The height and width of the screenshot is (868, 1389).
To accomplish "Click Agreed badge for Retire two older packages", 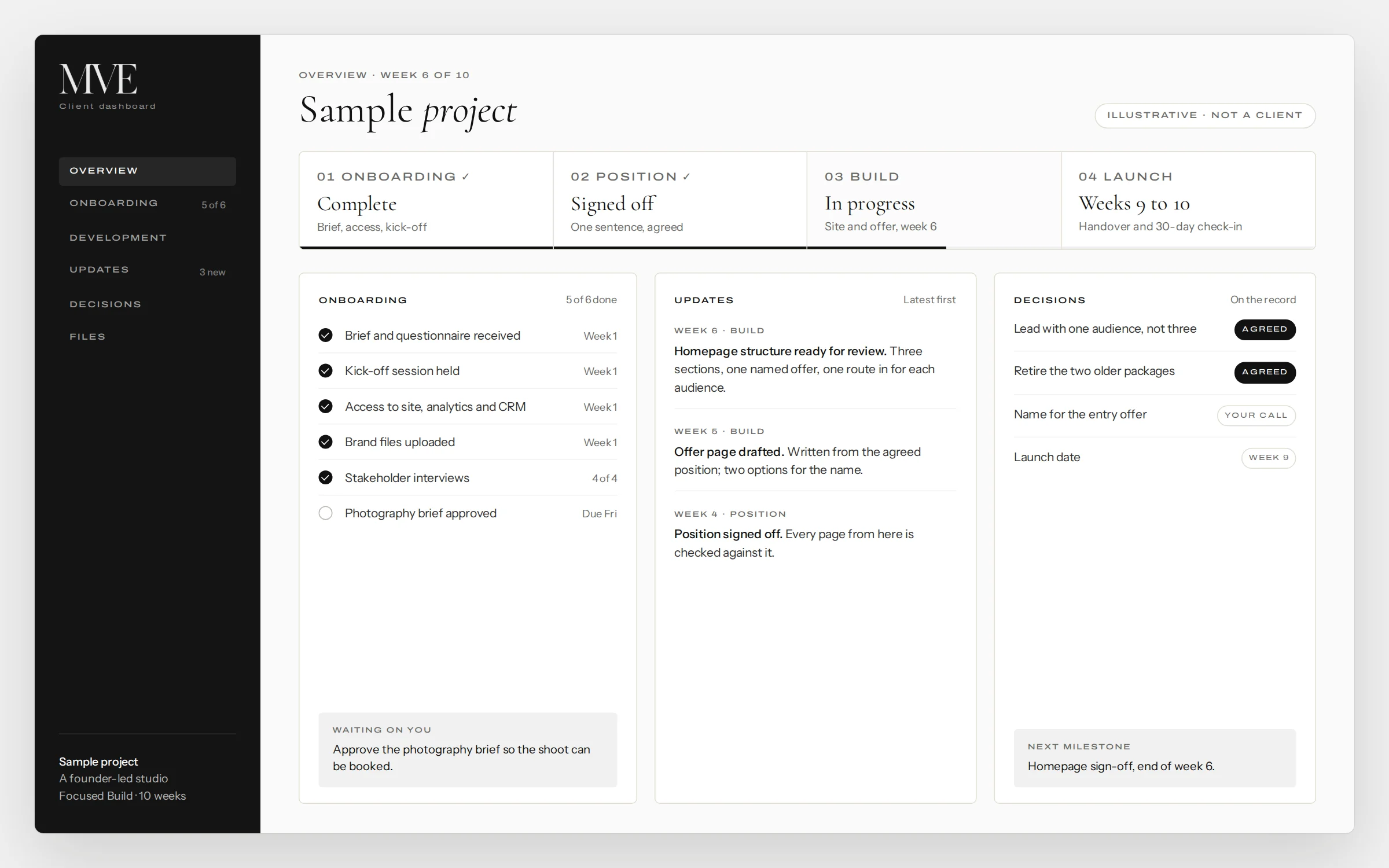I will (x=1265, y=372).
